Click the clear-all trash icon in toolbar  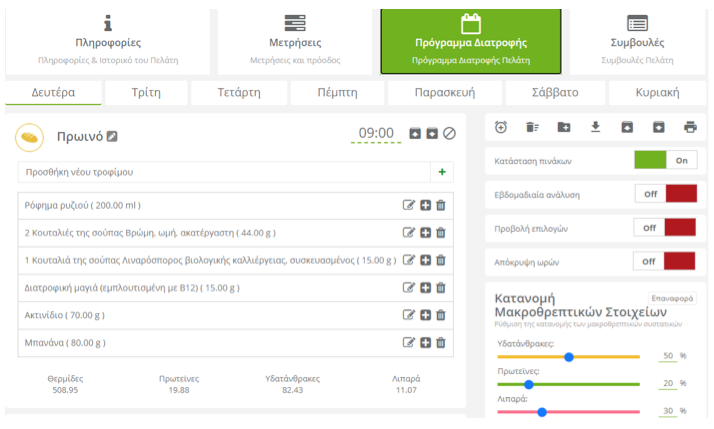tap(532, 127)
